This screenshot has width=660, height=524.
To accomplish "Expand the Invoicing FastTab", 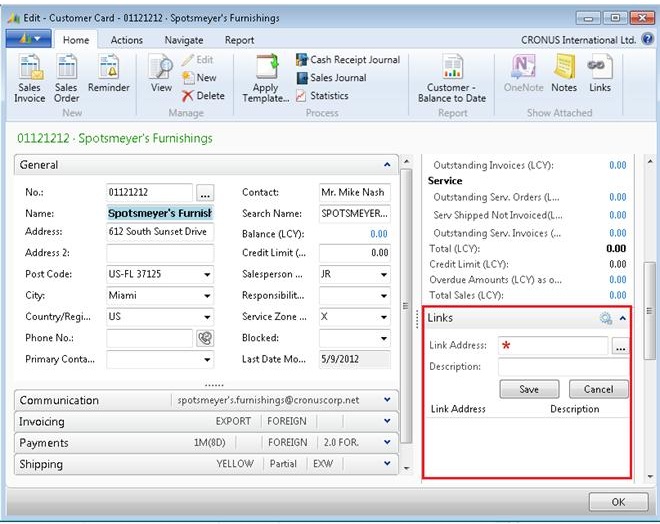I will click(x=387, y=421).
